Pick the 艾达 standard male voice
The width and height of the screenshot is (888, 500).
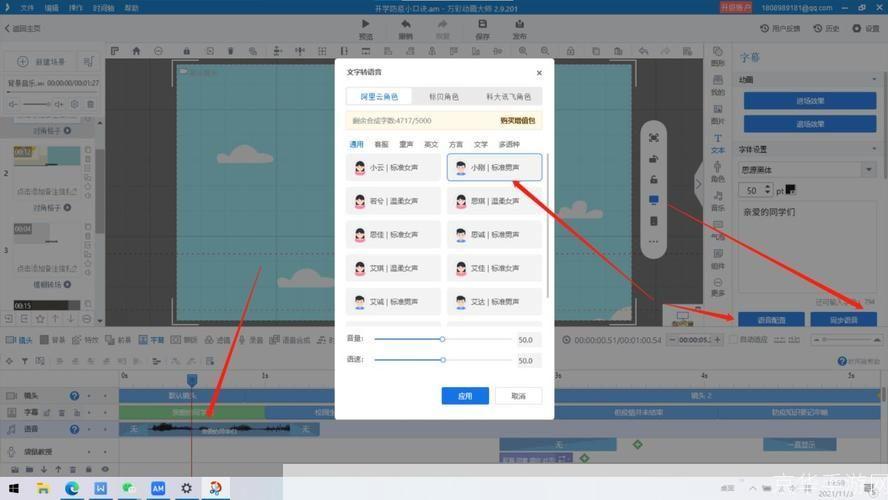494,302
